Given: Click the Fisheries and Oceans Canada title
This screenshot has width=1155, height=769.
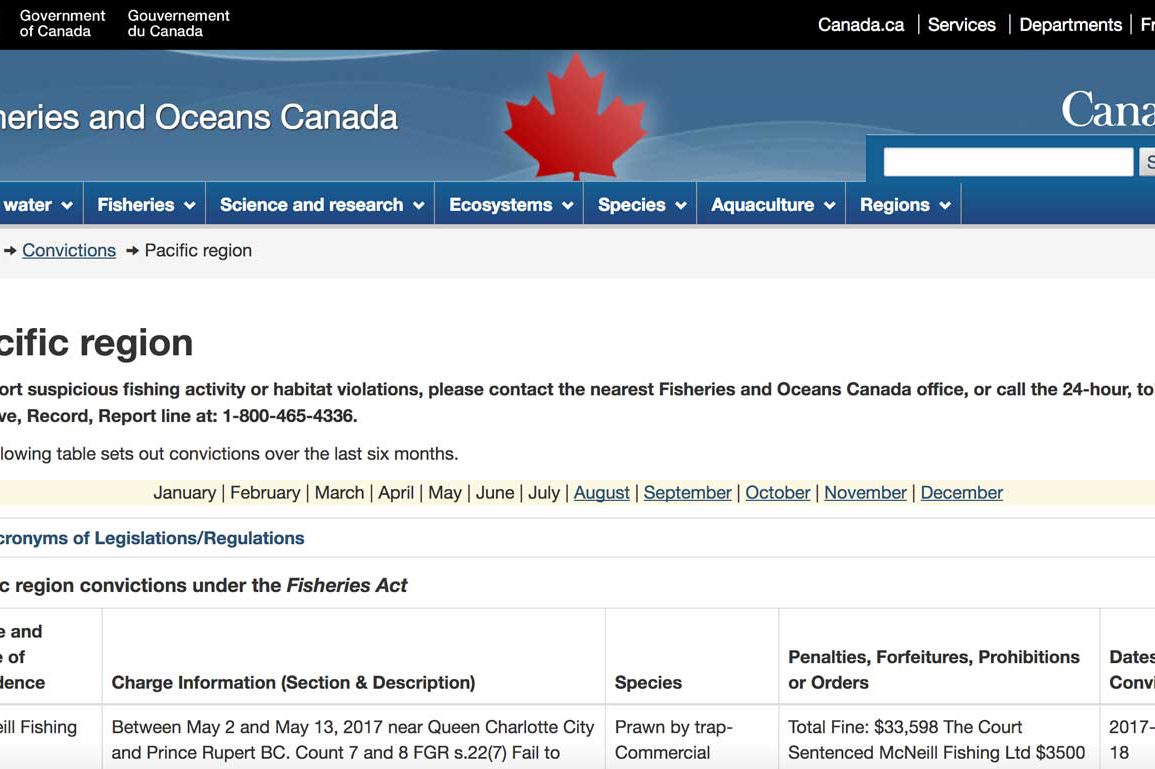Looking at the screenshot, I should click(199, 118).
